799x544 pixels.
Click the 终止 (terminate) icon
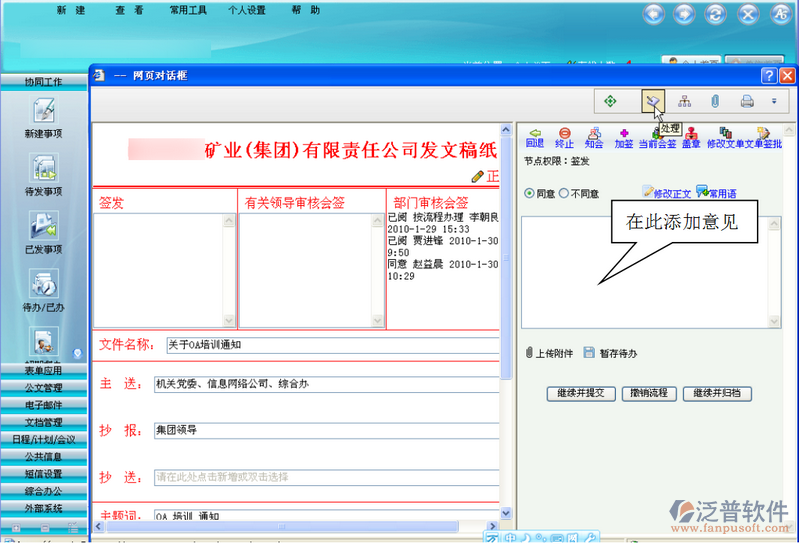[x=564, y=137]
